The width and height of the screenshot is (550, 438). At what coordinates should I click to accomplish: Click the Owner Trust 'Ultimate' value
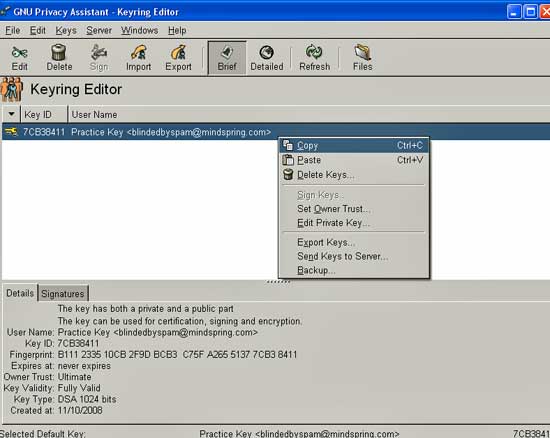click(74, 377)
